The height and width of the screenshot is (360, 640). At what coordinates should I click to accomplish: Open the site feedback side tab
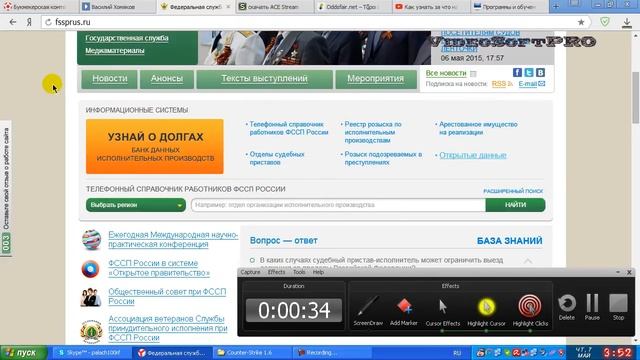pos(6,189)
